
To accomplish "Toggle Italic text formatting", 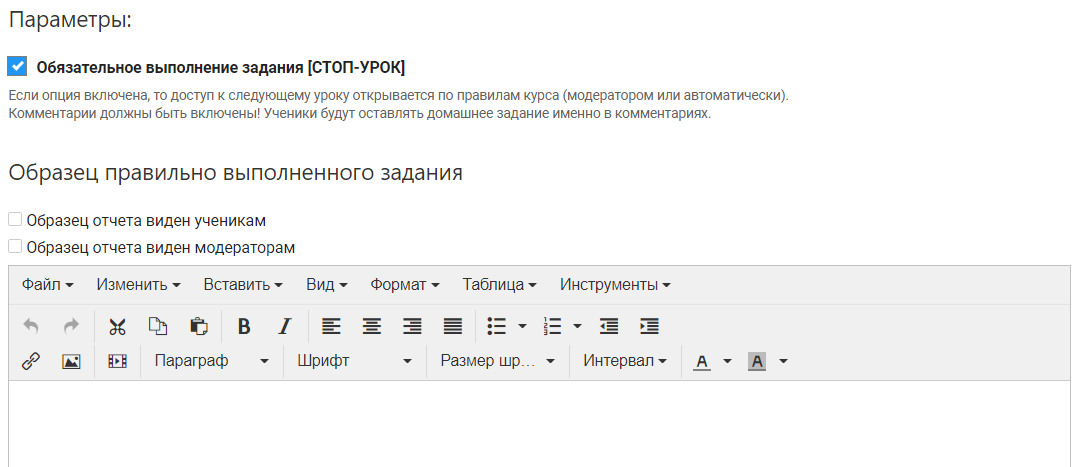I will (x=285, y=326).
